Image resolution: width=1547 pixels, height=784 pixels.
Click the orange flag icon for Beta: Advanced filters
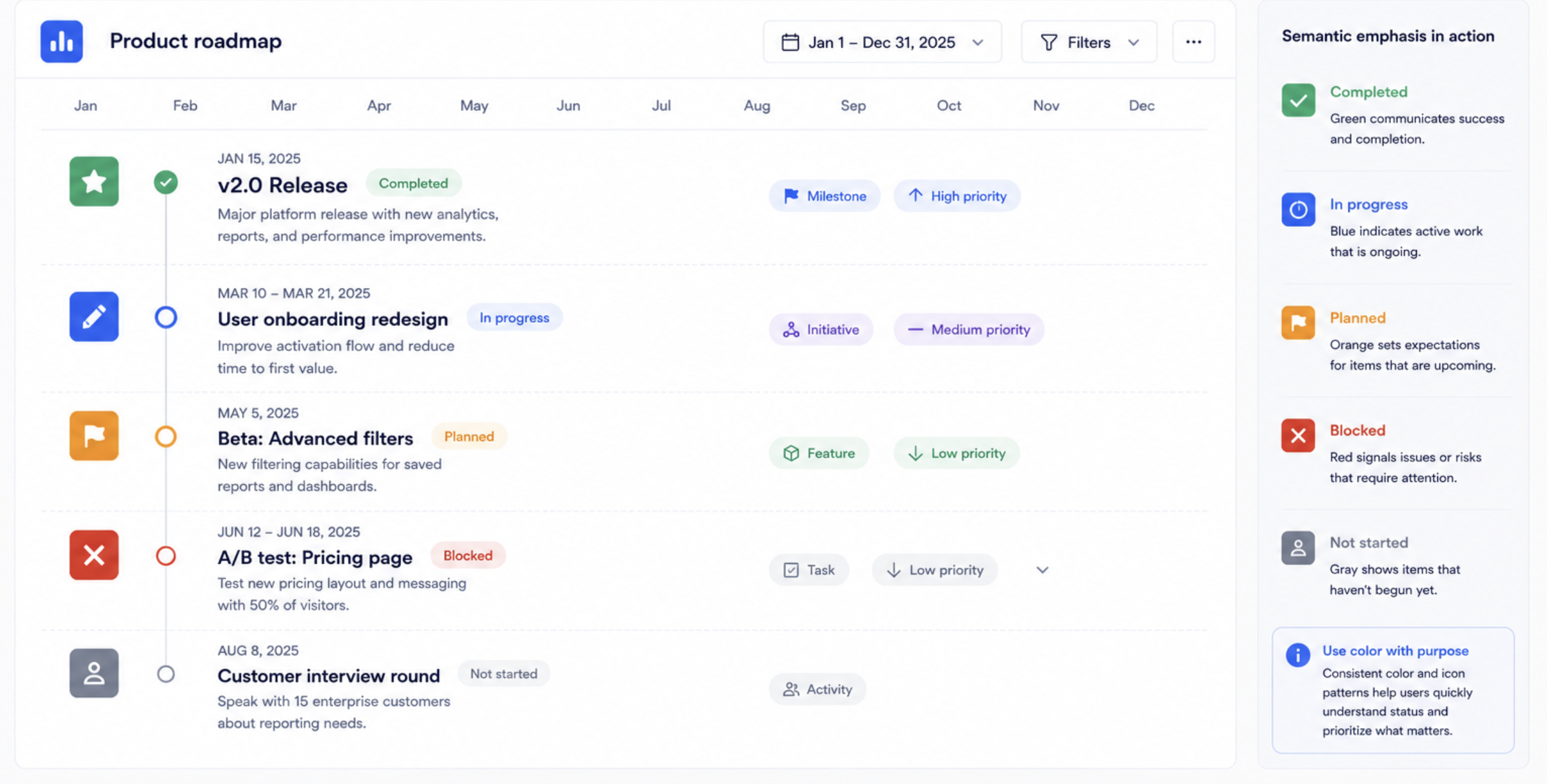click(x=94, y=436)
